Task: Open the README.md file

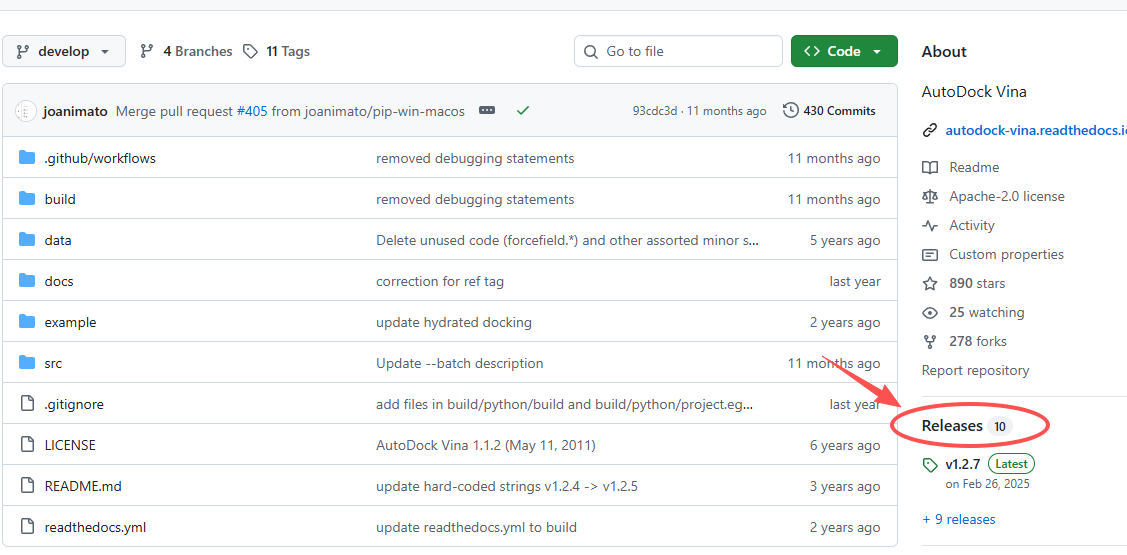Action: click(x=83, y=486)
